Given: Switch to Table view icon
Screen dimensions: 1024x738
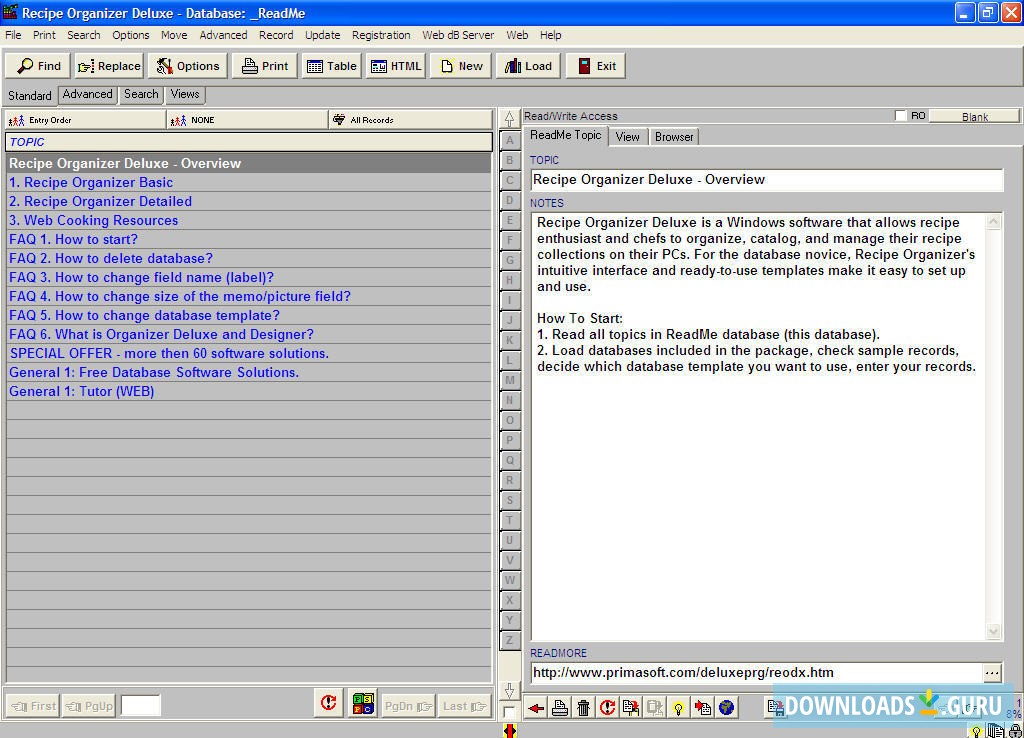Looking at the screenshot, I should tap(331, 65).
